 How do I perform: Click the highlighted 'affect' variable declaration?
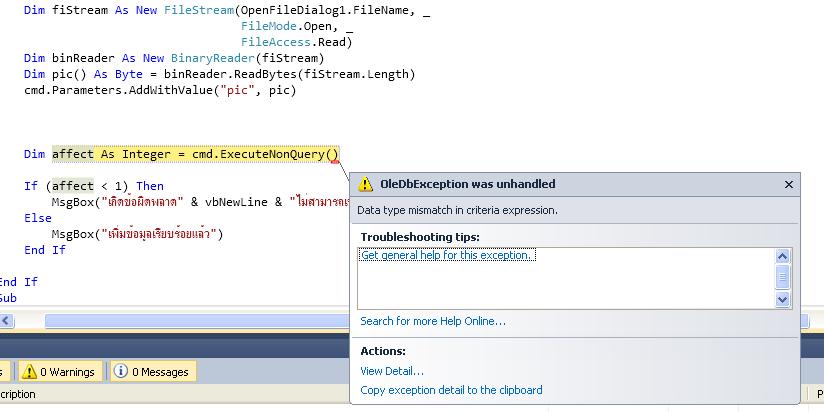pos(72,154)
